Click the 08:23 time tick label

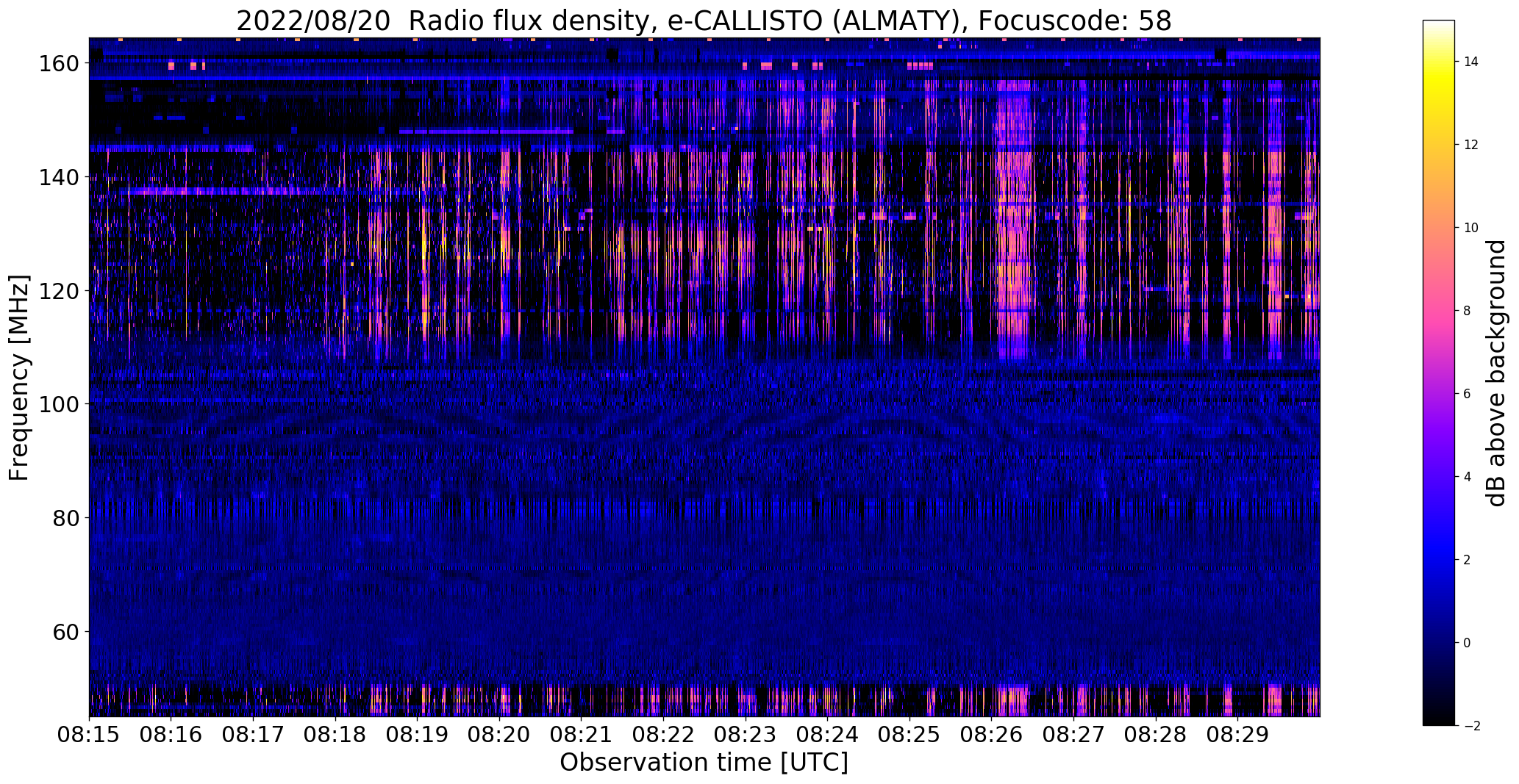click(x=746, y=735)
